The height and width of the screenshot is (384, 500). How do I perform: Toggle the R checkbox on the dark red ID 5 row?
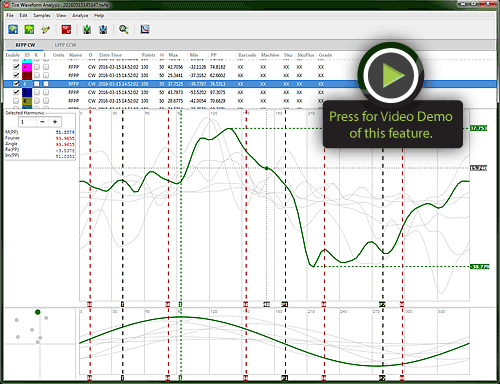point(37,75)
